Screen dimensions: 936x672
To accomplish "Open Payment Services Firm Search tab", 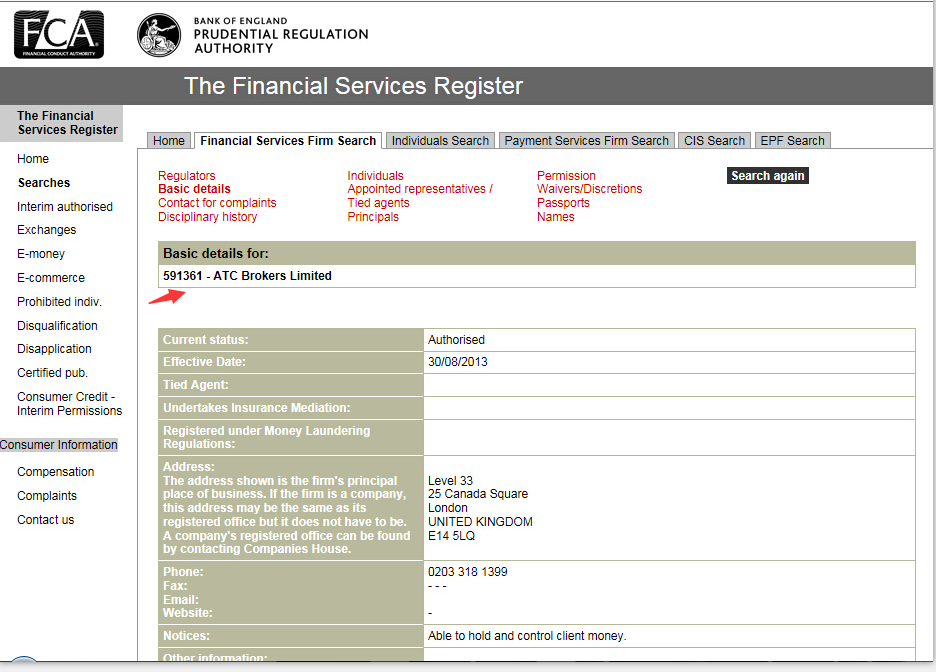I will [x=587, y=141].
